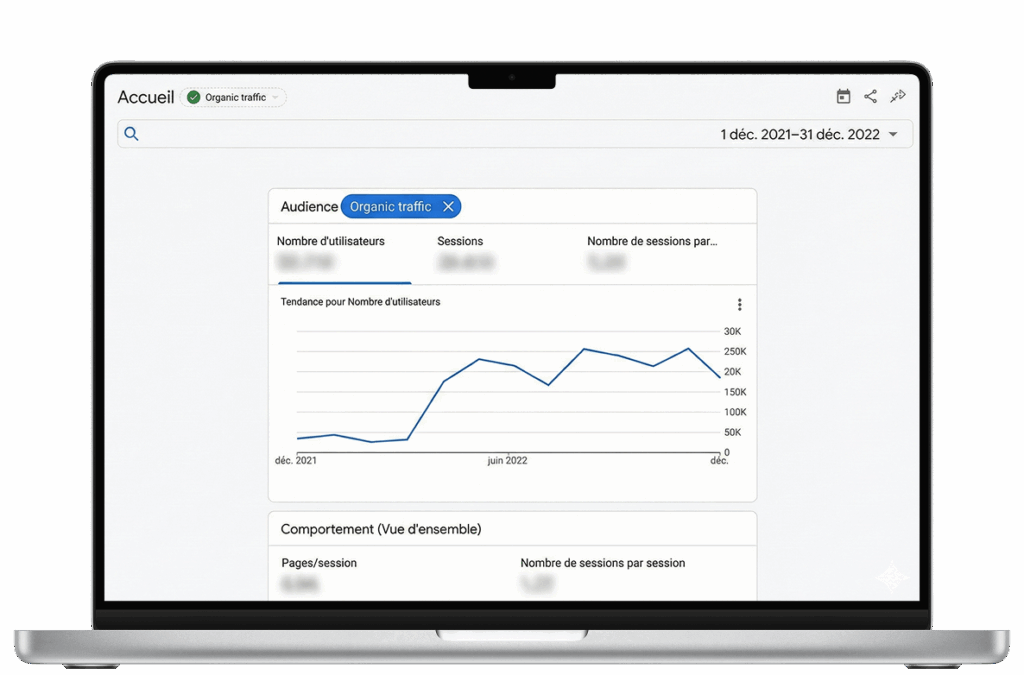Click the compass watermark logo at bottom right
1024x675 pixels.
[x=890, y=577]
